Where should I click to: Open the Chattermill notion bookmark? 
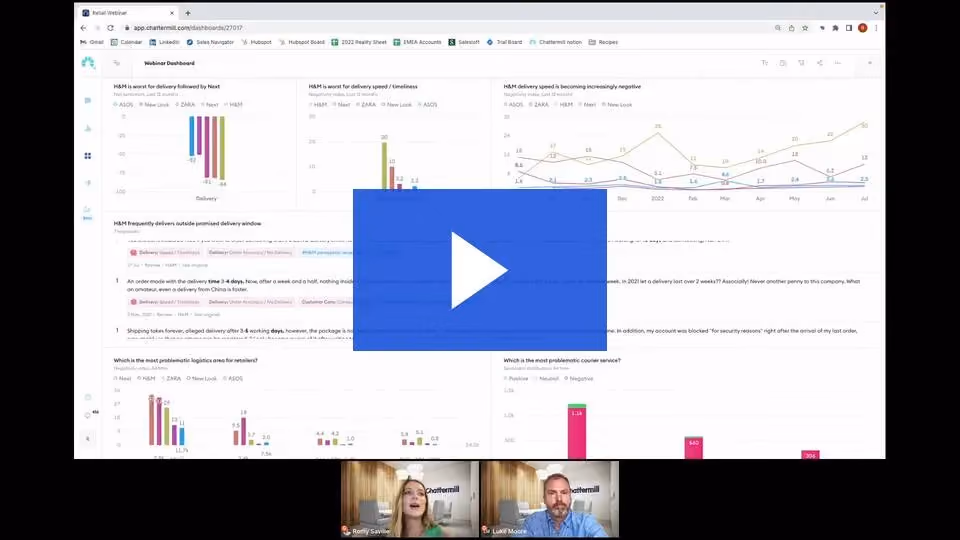555,42
